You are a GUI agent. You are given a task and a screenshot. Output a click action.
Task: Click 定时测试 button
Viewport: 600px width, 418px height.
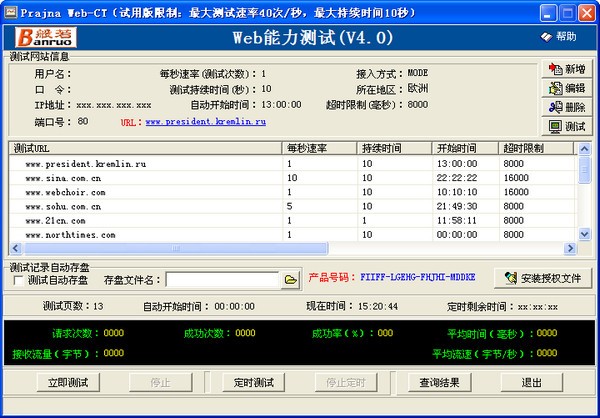(254, 382)
